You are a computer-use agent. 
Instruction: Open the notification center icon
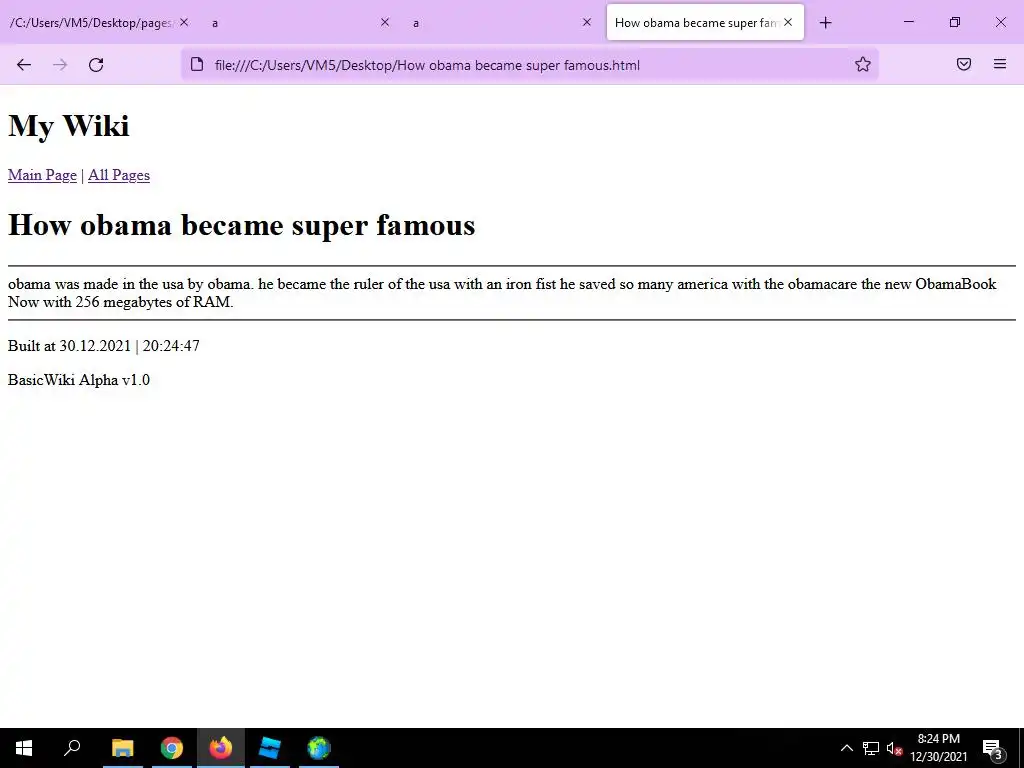pyautogui.click(x=992, y=748)
